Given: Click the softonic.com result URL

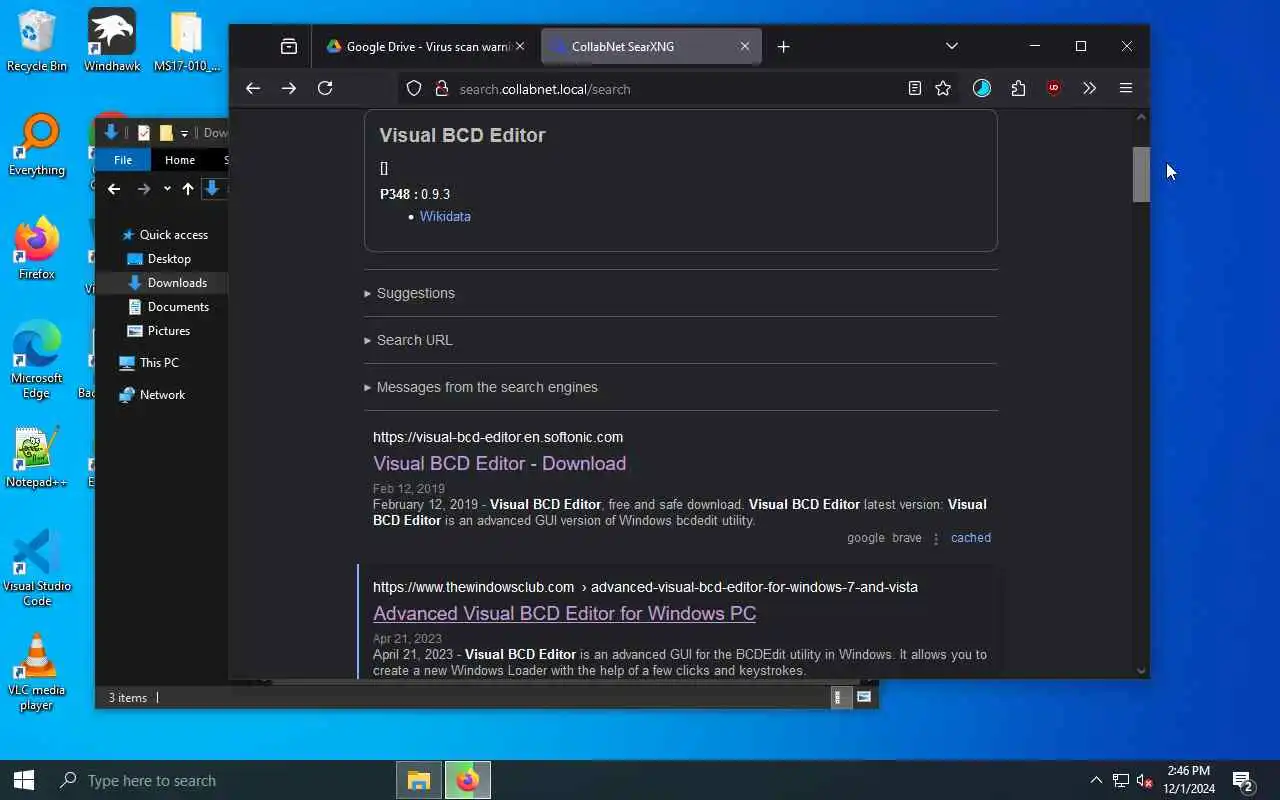Looking at the screenshot, I should click(x=498, y=437).
